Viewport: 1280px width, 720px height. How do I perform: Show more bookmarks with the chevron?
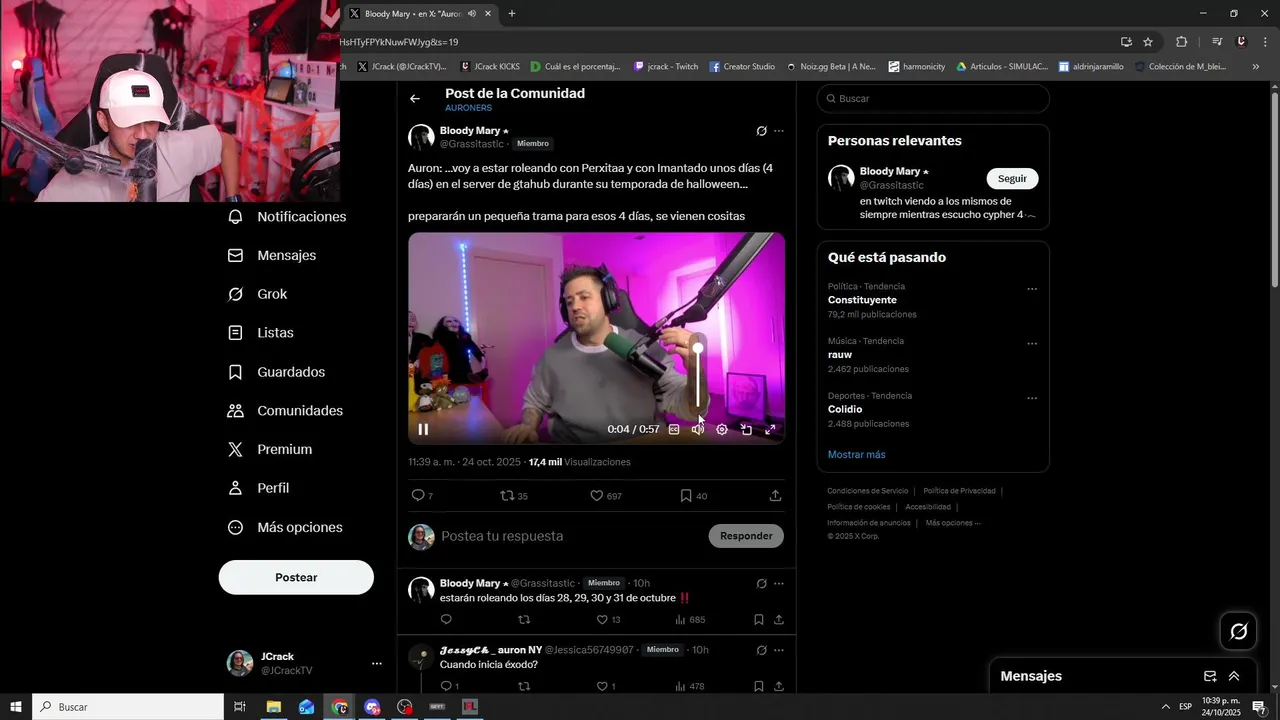(1256, 67)
